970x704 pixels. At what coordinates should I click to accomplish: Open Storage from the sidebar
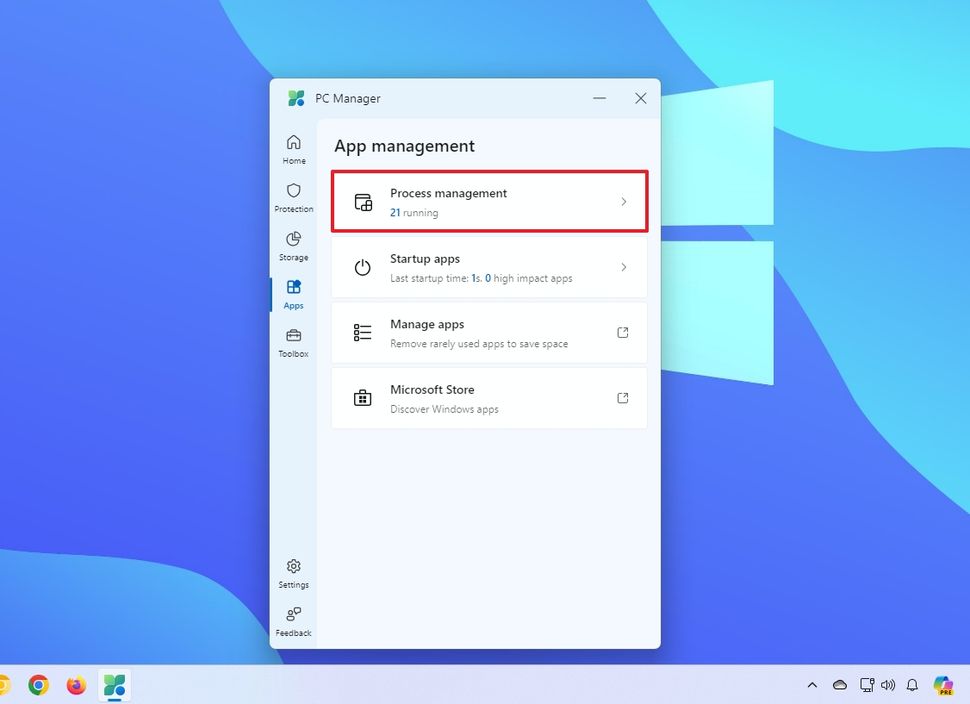(293, 241)
